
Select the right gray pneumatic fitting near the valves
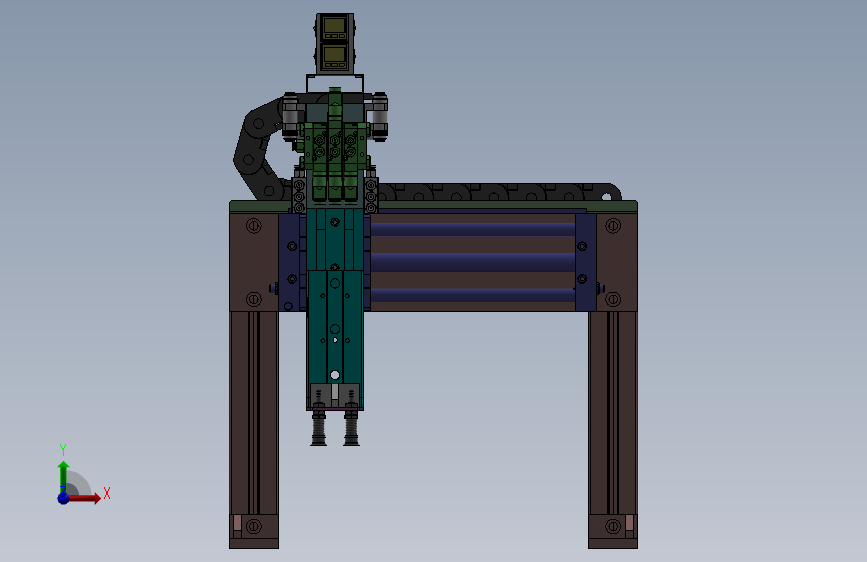point(379,117)
